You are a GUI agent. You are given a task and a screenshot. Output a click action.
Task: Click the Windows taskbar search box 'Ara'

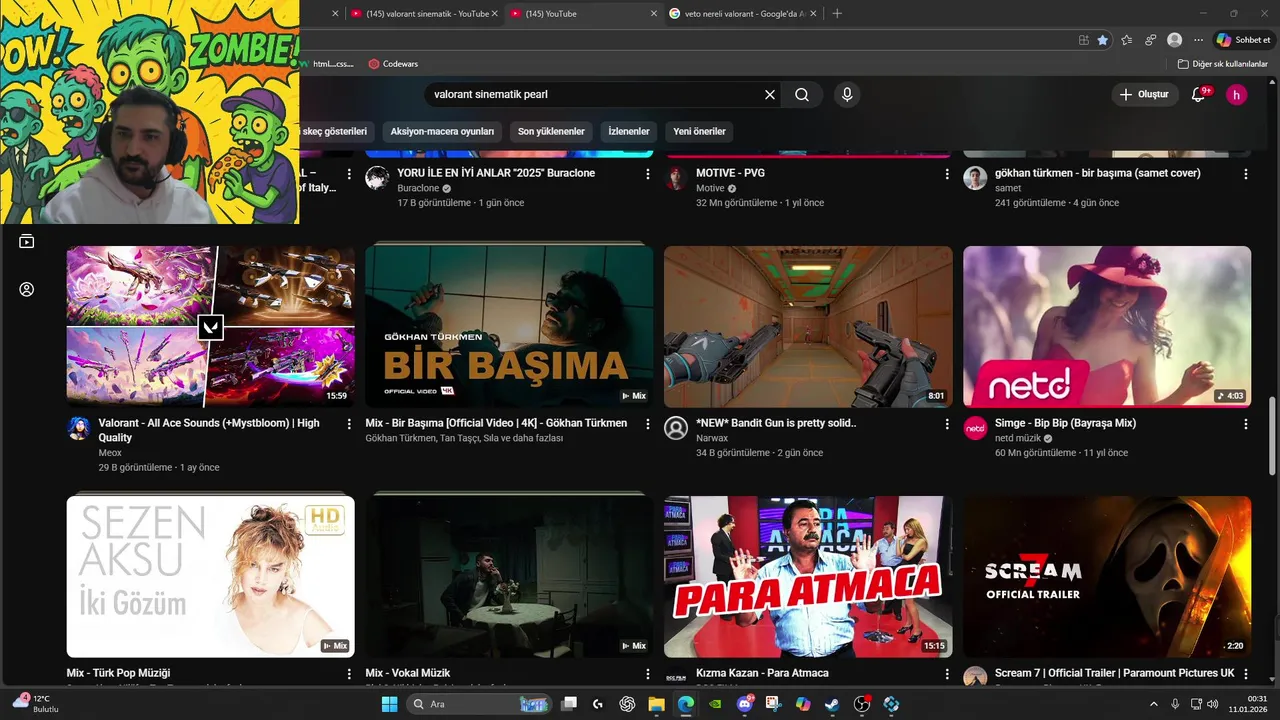[478, 704]
